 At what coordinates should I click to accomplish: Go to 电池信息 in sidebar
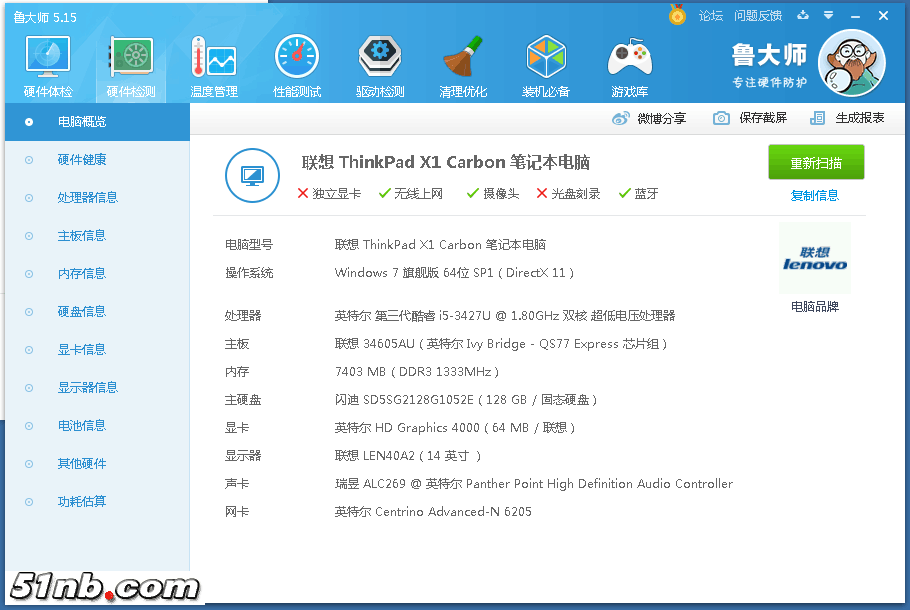82,426
